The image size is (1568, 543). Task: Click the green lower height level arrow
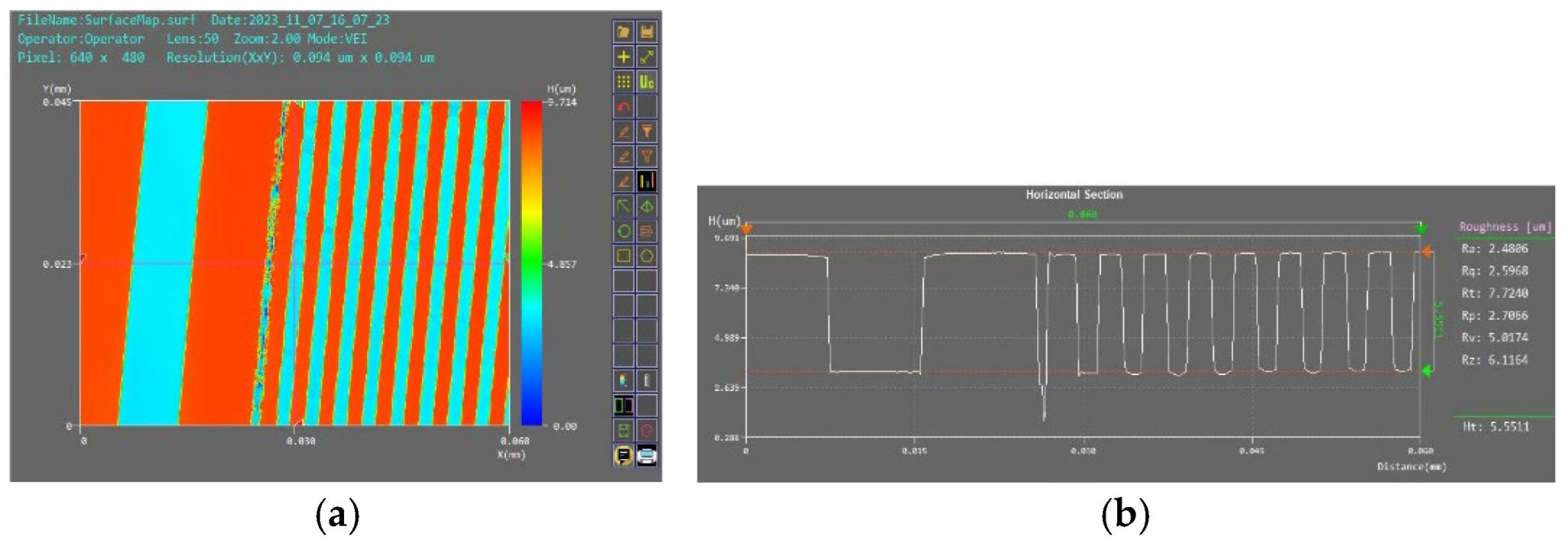coord(1426,371)
